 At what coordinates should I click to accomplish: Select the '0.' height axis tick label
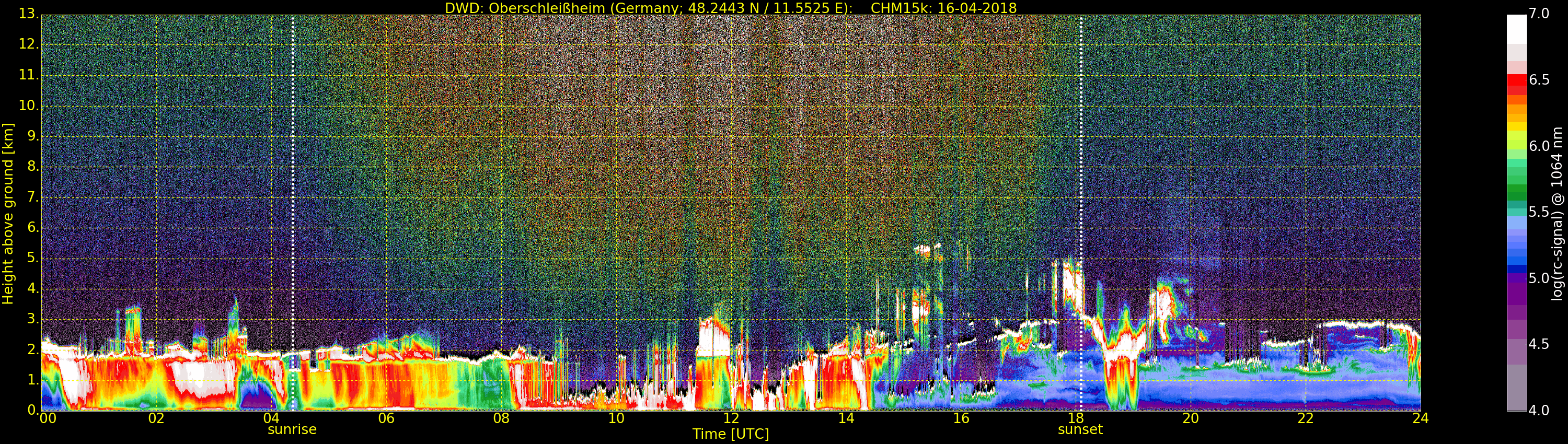tap(33, 410)
